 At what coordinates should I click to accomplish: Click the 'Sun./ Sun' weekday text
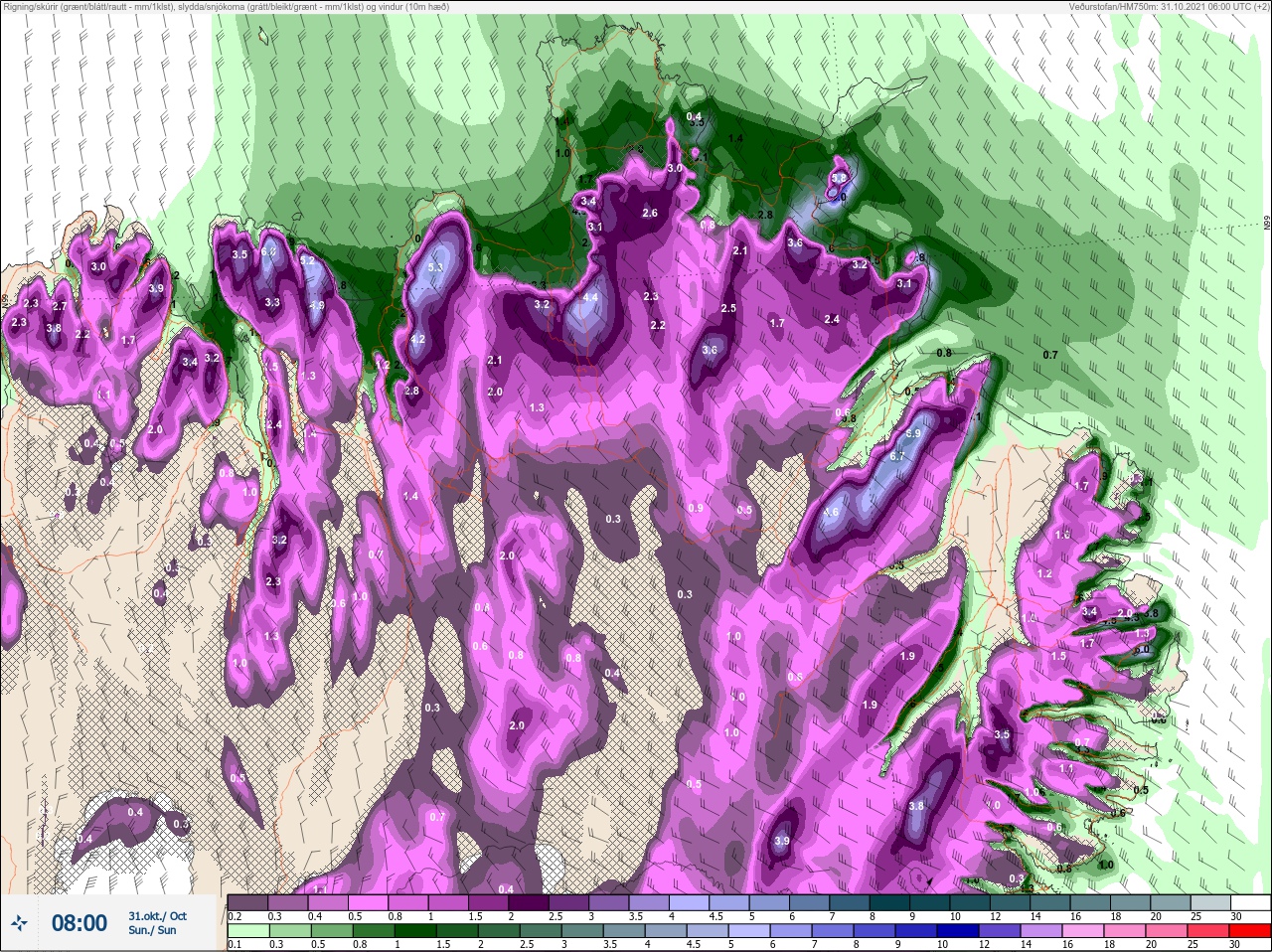coord(152,930)
